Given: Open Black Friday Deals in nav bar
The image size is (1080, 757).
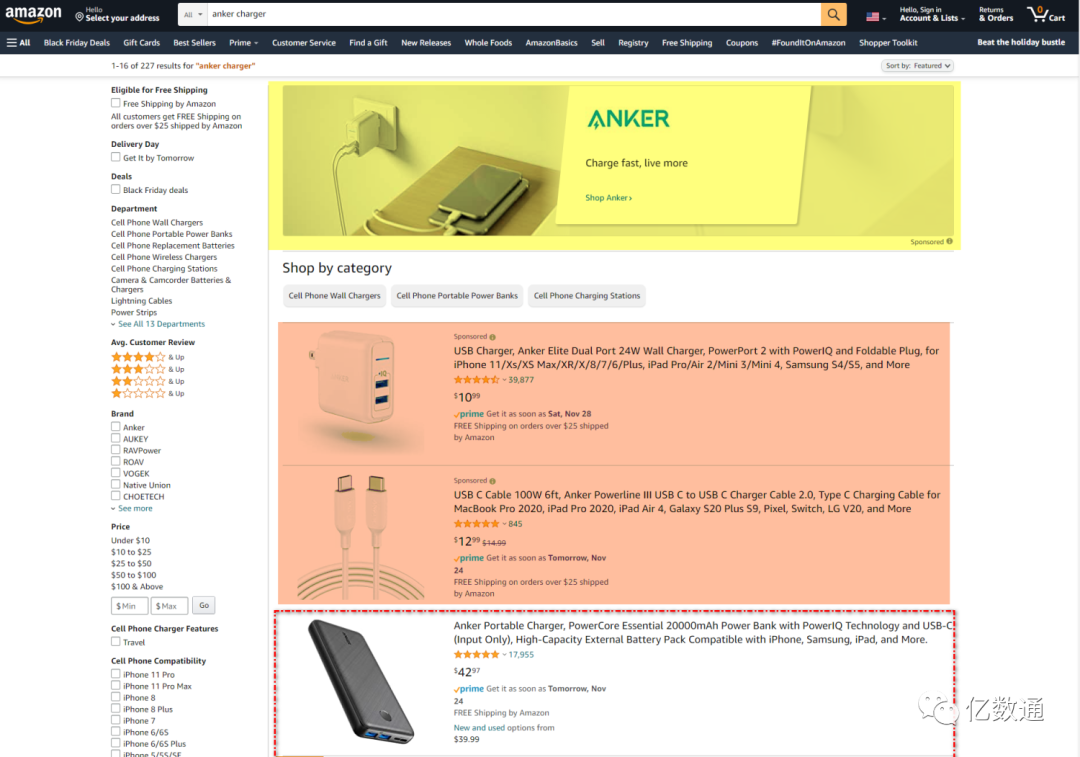Looking at the screenshot, I should pyautogui.click(x=76, y=43).
